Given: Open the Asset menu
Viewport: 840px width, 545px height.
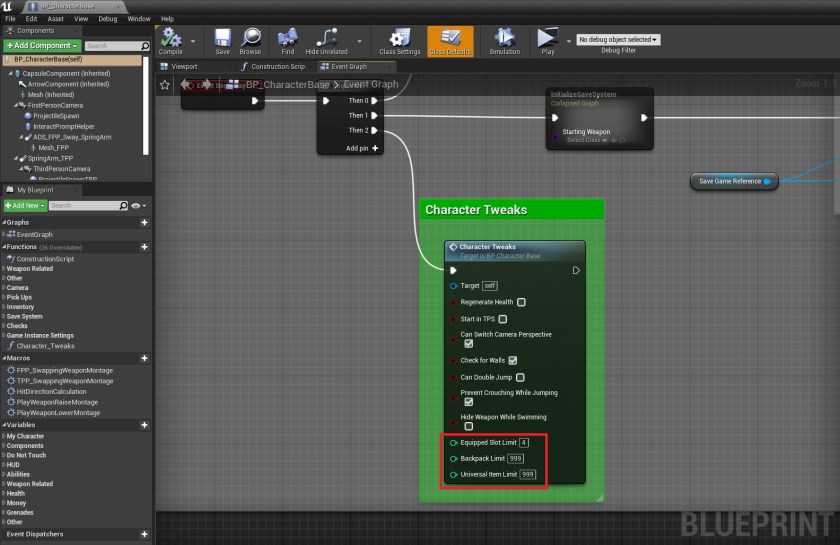Looking at the screenshot, I should pyautogui.click(x=55, y=19).
